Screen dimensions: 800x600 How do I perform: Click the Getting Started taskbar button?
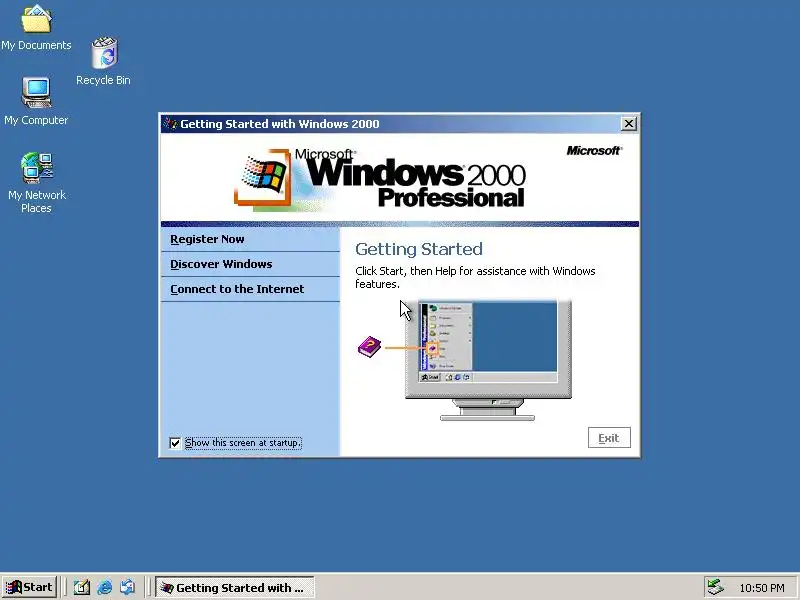[x=235, y=587]
